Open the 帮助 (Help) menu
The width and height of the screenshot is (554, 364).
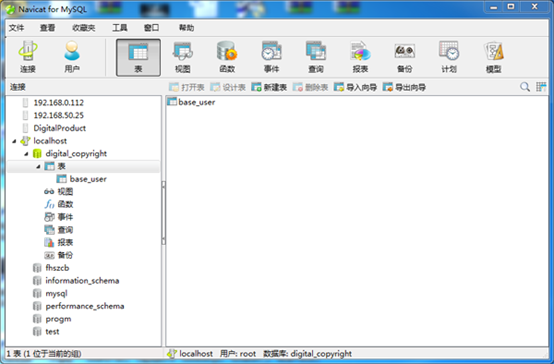pyautogui.click(x=186, y=28)
